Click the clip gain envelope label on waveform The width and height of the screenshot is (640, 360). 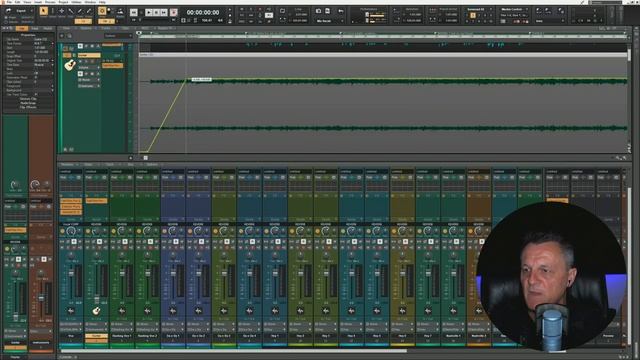point(202,79)
